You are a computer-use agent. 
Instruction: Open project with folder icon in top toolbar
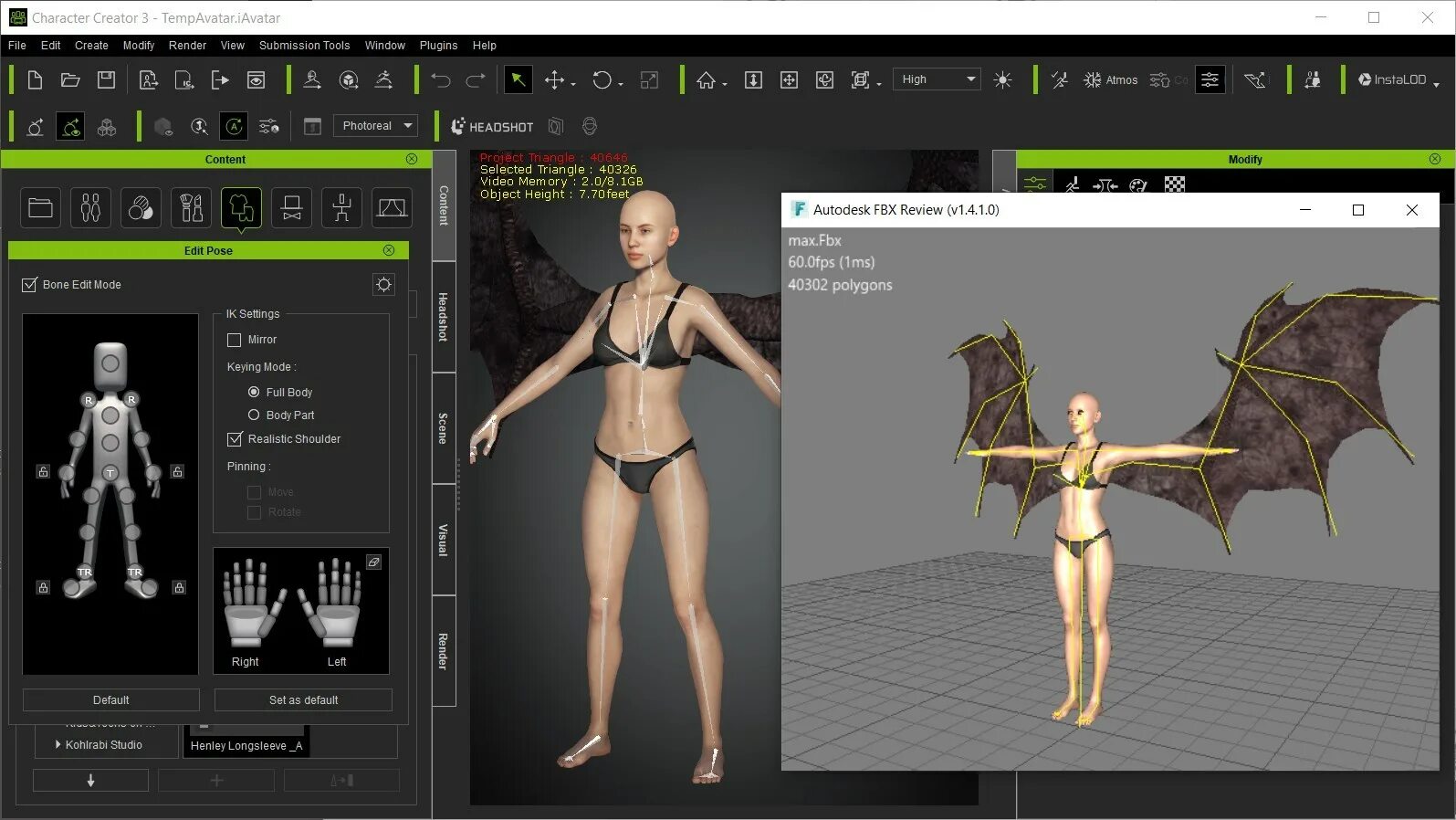(x=70, y=80)
